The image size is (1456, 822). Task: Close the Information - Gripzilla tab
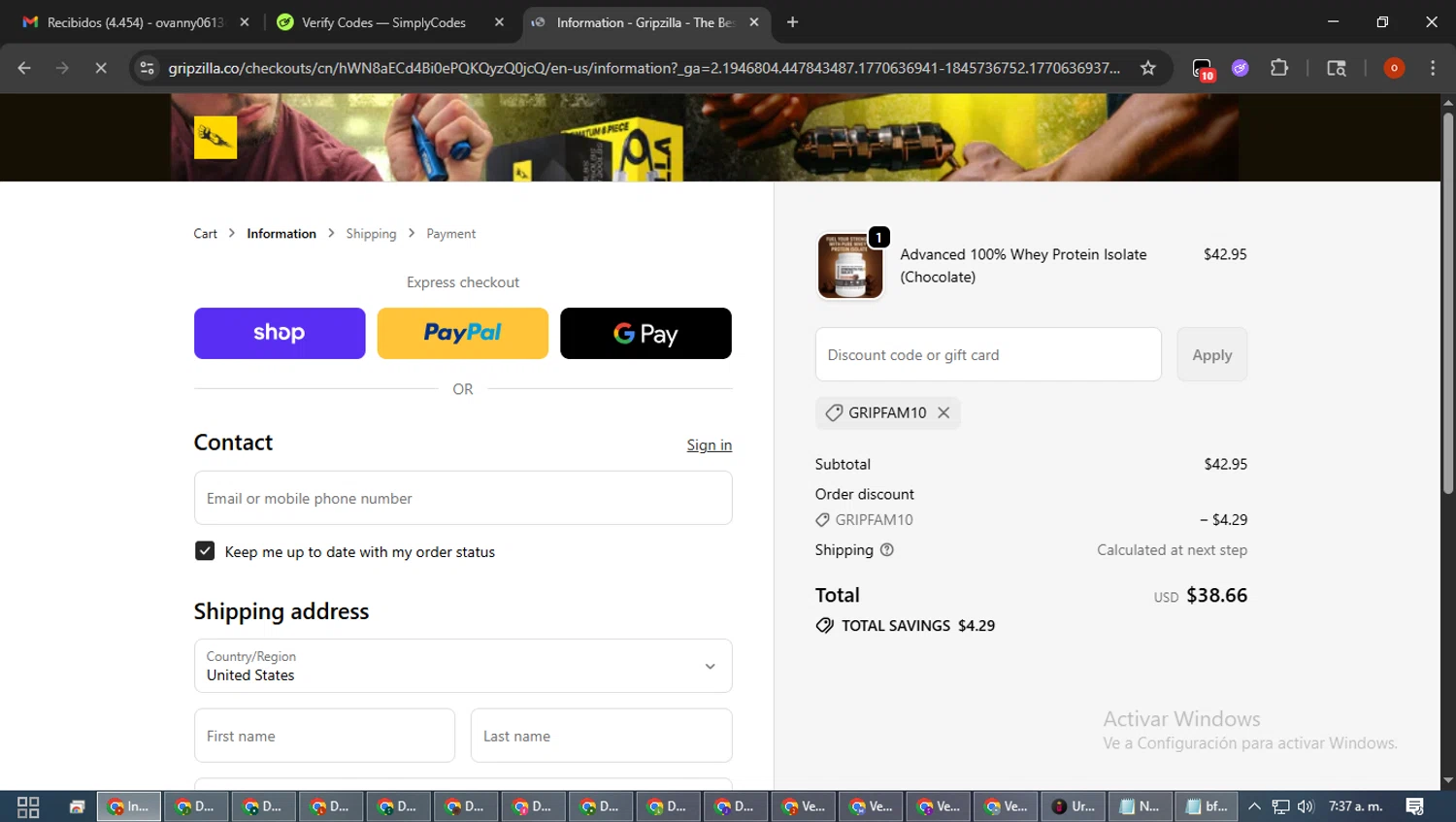point(754,22)
